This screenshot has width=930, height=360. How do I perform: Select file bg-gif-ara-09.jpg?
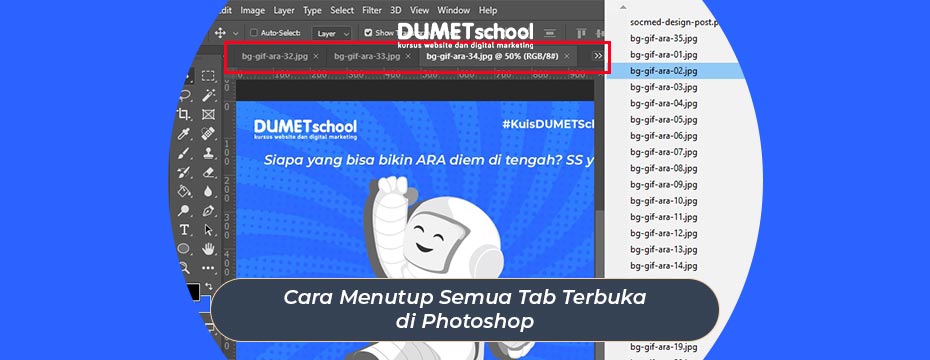[664, 184]
